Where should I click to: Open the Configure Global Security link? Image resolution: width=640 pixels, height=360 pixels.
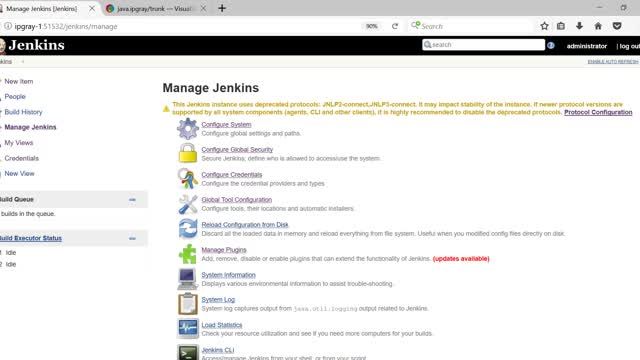point(237,149)
